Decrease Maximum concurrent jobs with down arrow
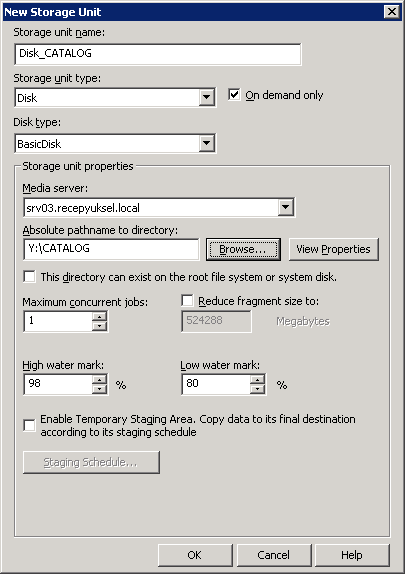 click(x=99, y=326)
